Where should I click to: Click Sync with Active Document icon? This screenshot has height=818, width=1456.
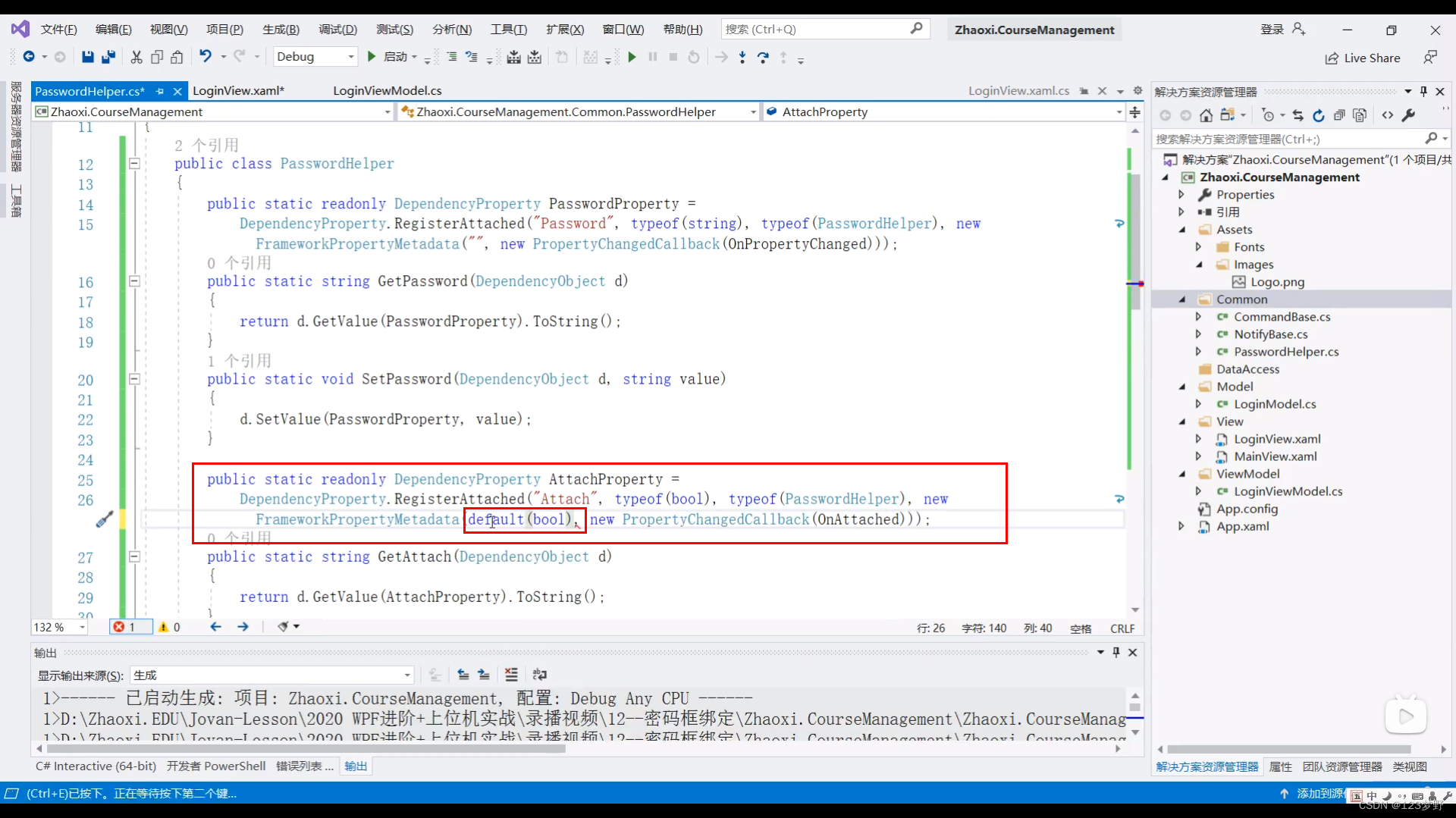tap(1298, 115)
